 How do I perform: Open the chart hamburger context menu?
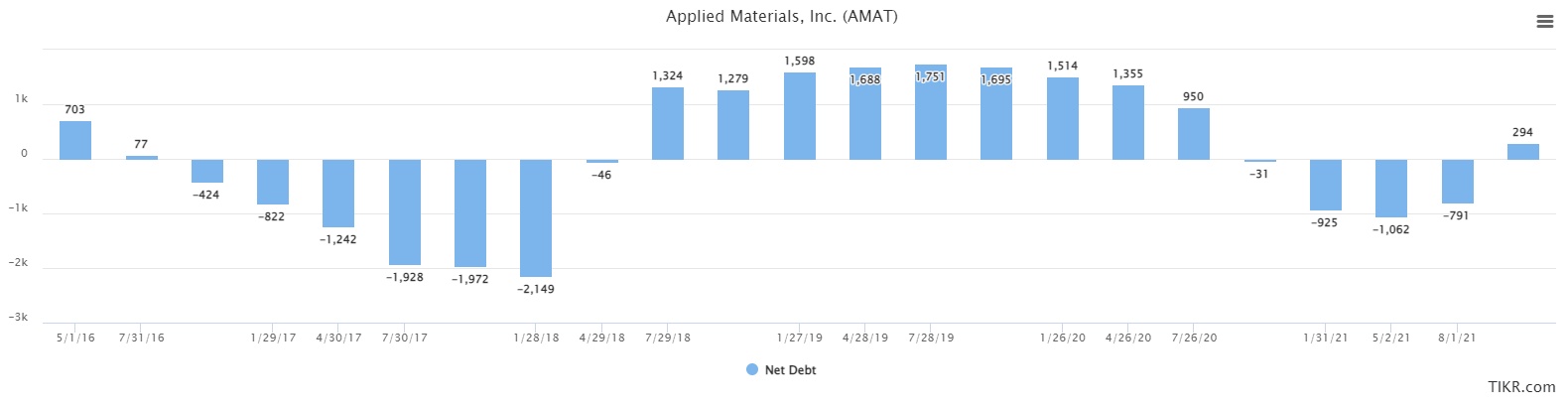(x=1544, y=21)
